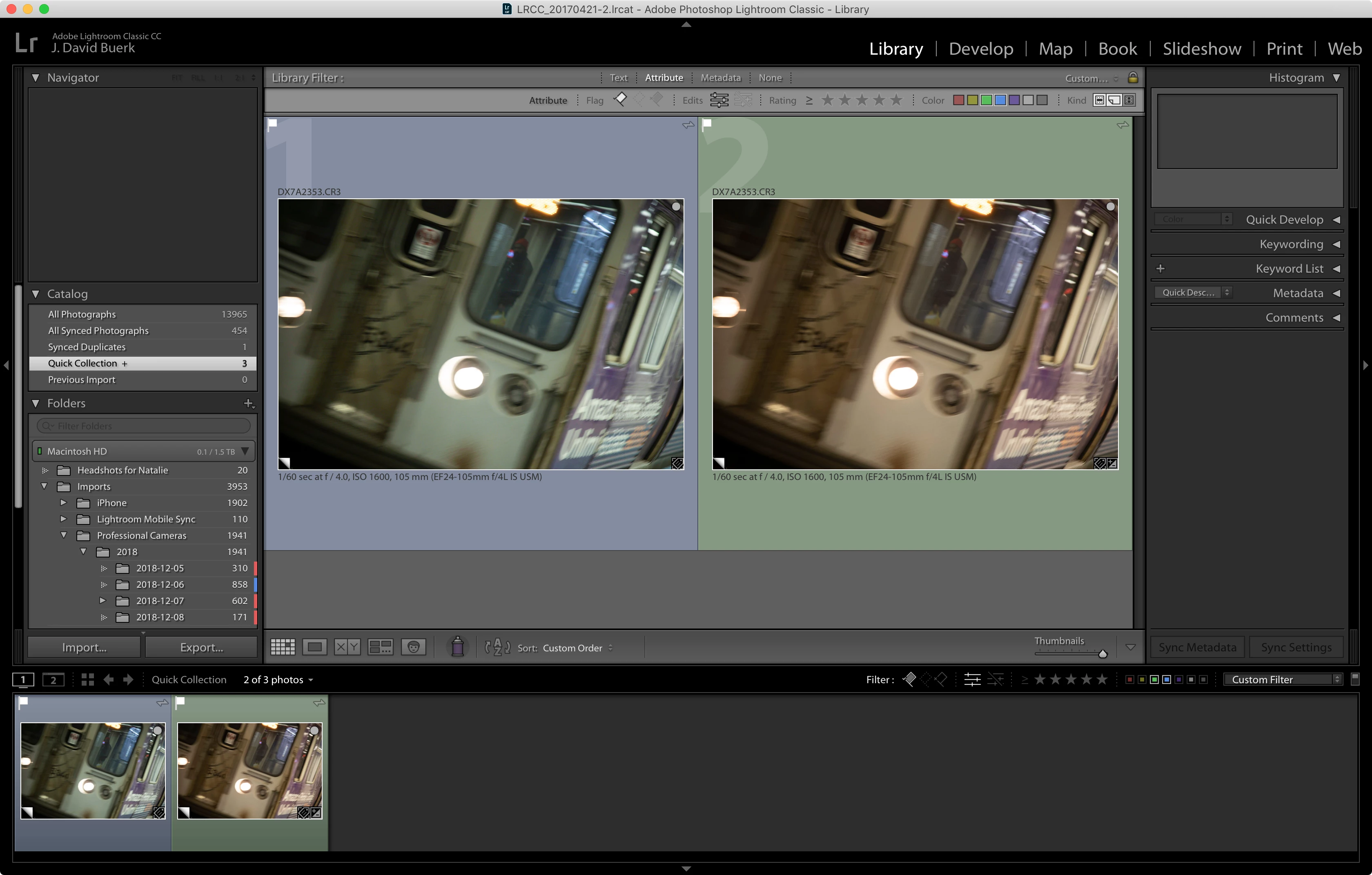This screenshot has width=1372, height=875.
Task: Filter by red color label swatch
Action: click(958, 100)
